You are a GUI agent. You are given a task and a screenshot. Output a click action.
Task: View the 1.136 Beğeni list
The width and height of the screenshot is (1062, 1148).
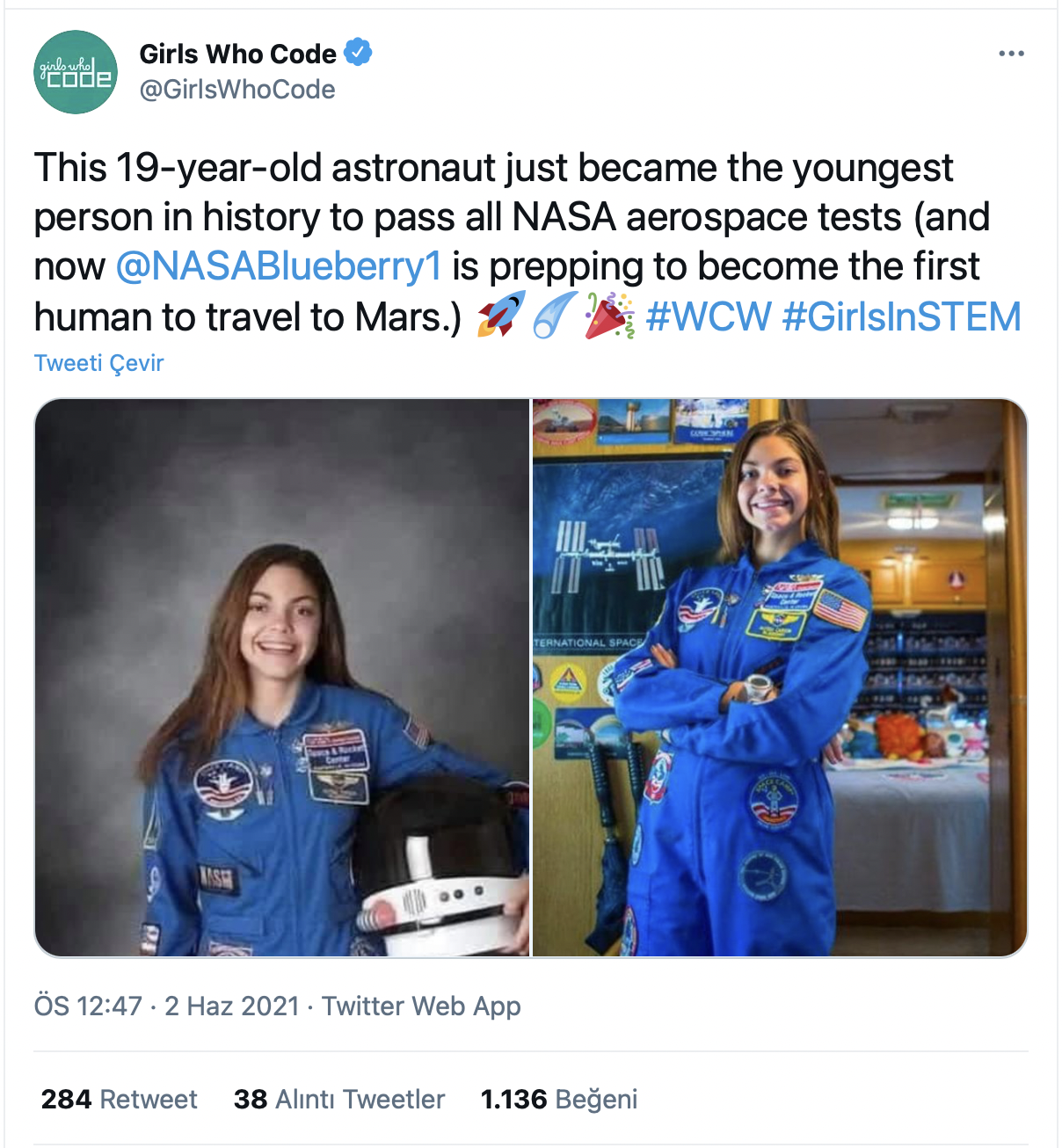pyautogui.click(x=559, y=1100)
